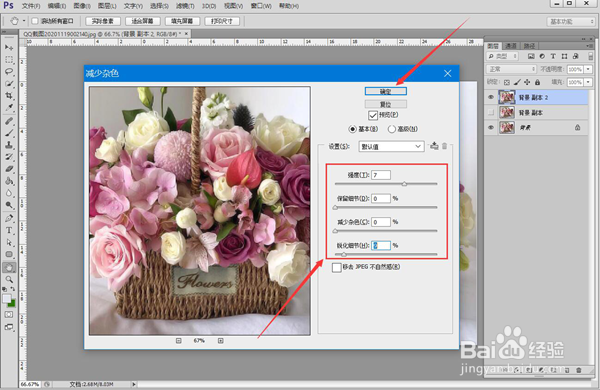Select the Clone Stamp tool
The width and height of the screenshot is (600, 390).
pos(9,145)
